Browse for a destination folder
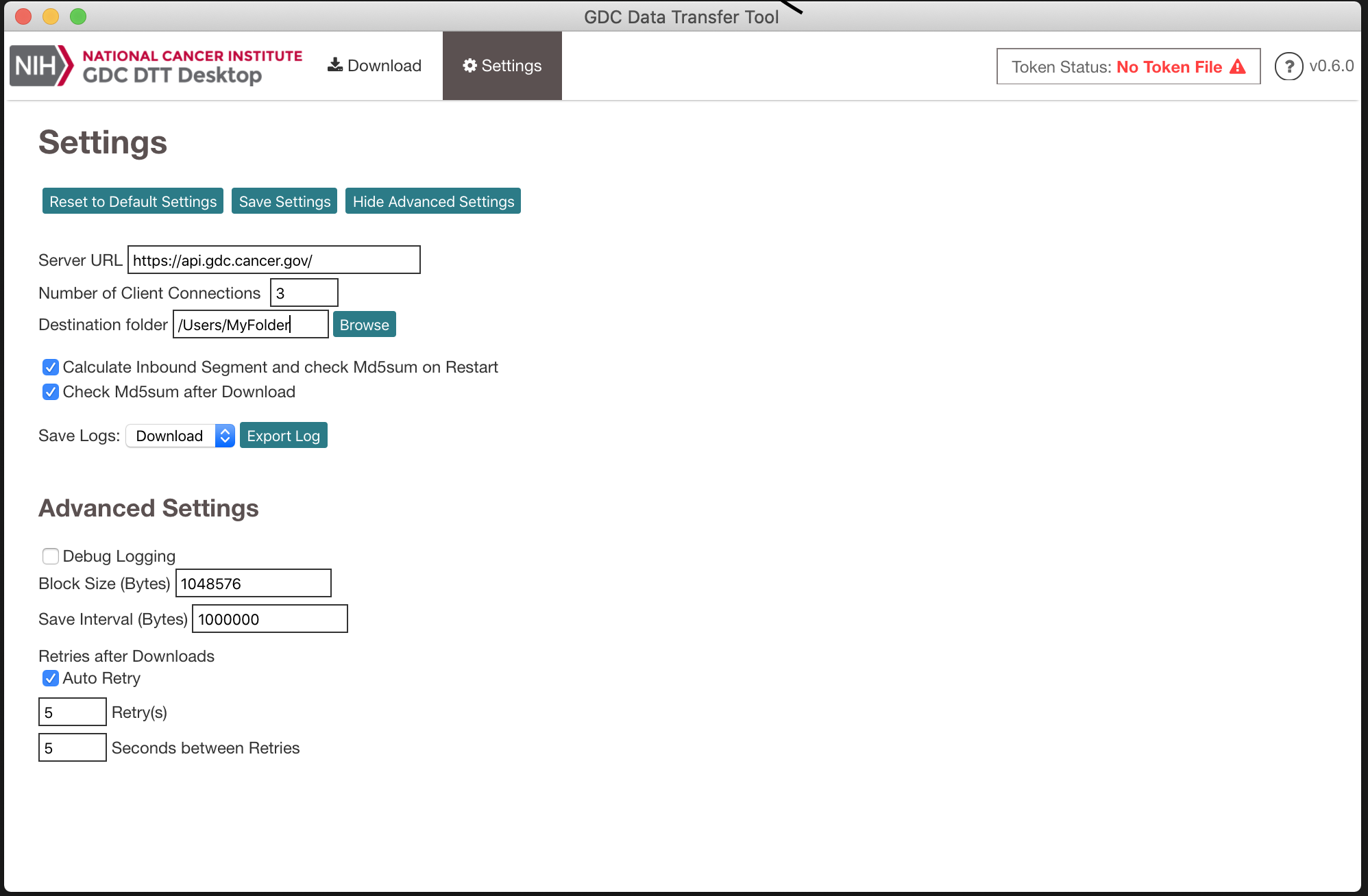 click(364, 325)
